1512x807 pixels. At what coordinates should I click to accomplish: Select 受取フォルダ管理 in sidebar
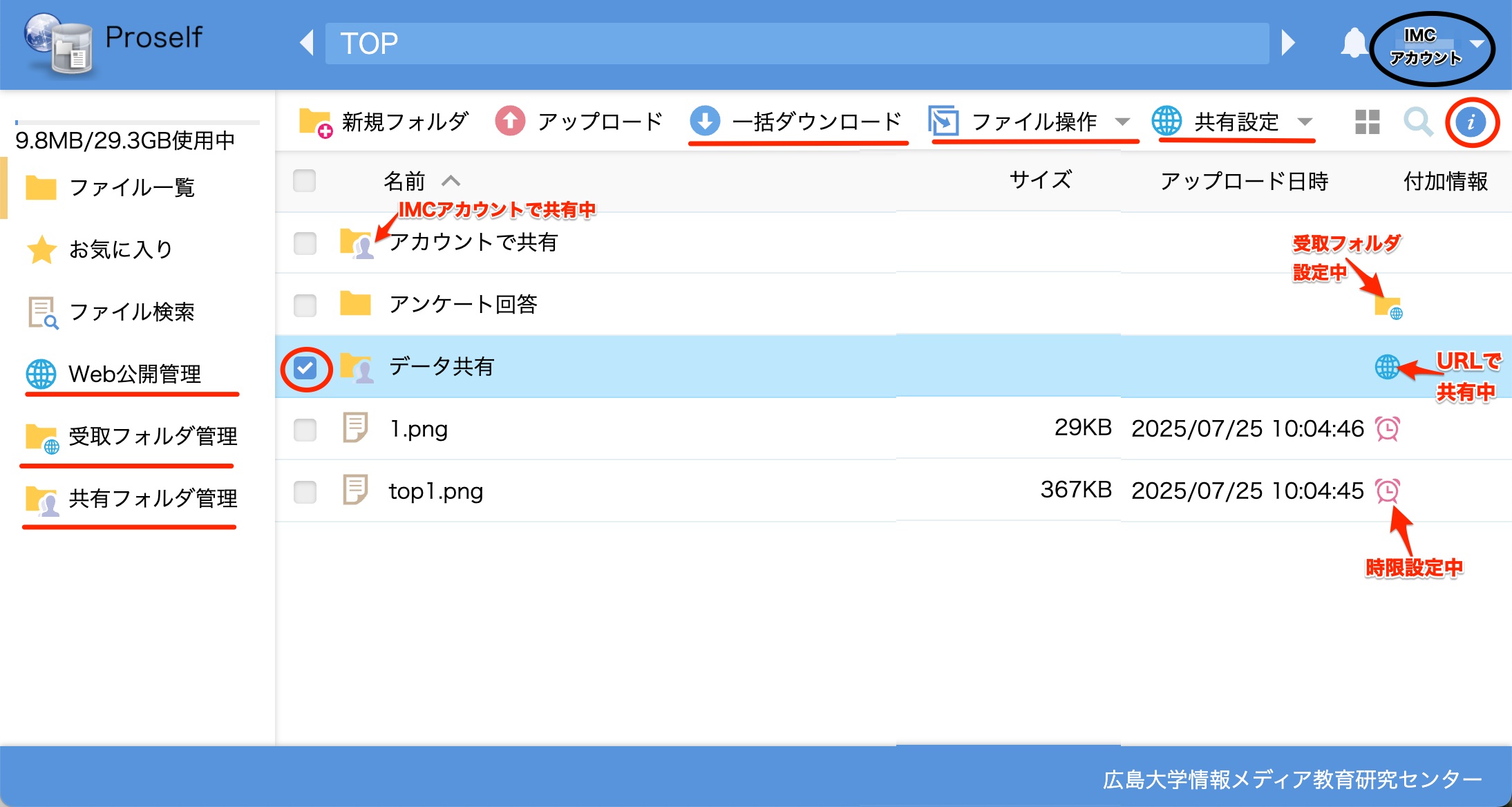[x=152, y=436]
